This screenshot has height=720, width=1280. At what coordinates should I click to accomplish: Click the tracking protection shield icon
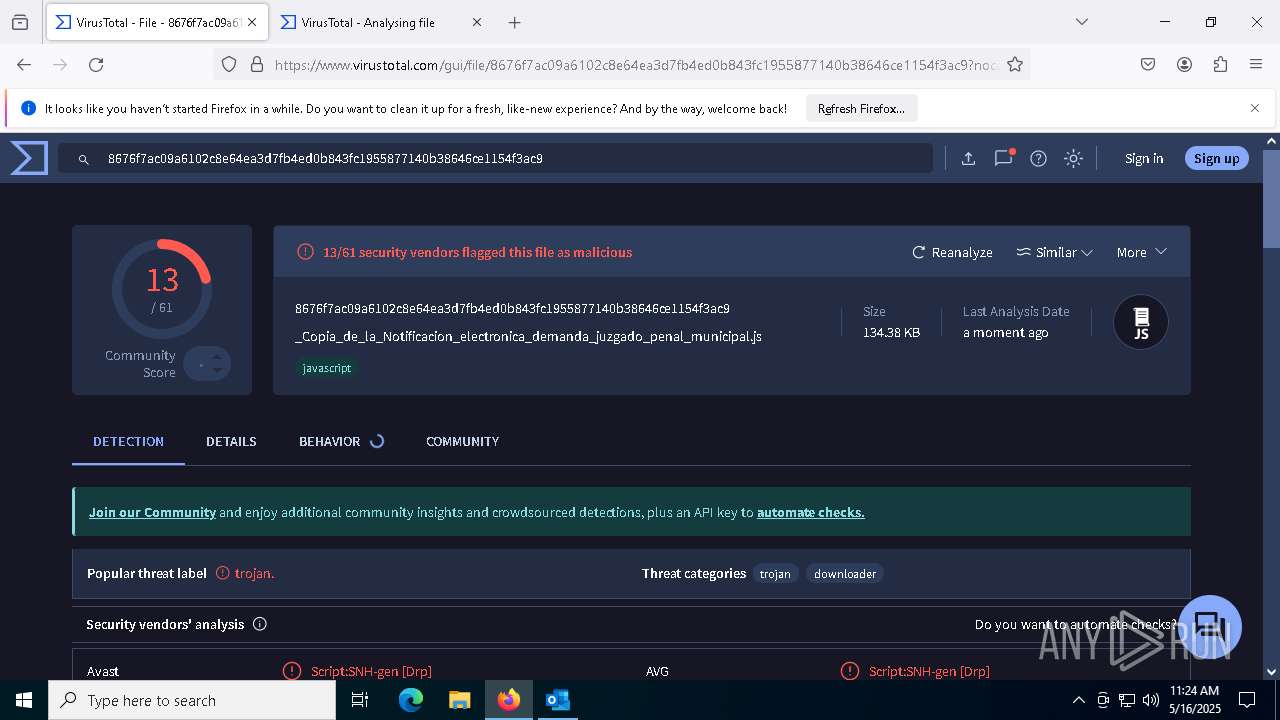(x=229, y=64)
